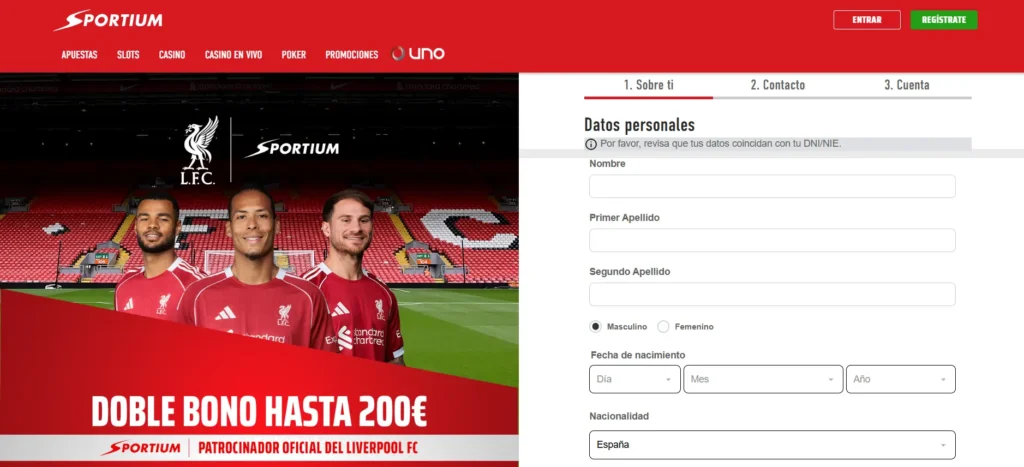Image resolution: width=1024 pixels, height=467 pixels.
Task: Click the Liverpool FC crest on the banner
Action: click(199, 150)
